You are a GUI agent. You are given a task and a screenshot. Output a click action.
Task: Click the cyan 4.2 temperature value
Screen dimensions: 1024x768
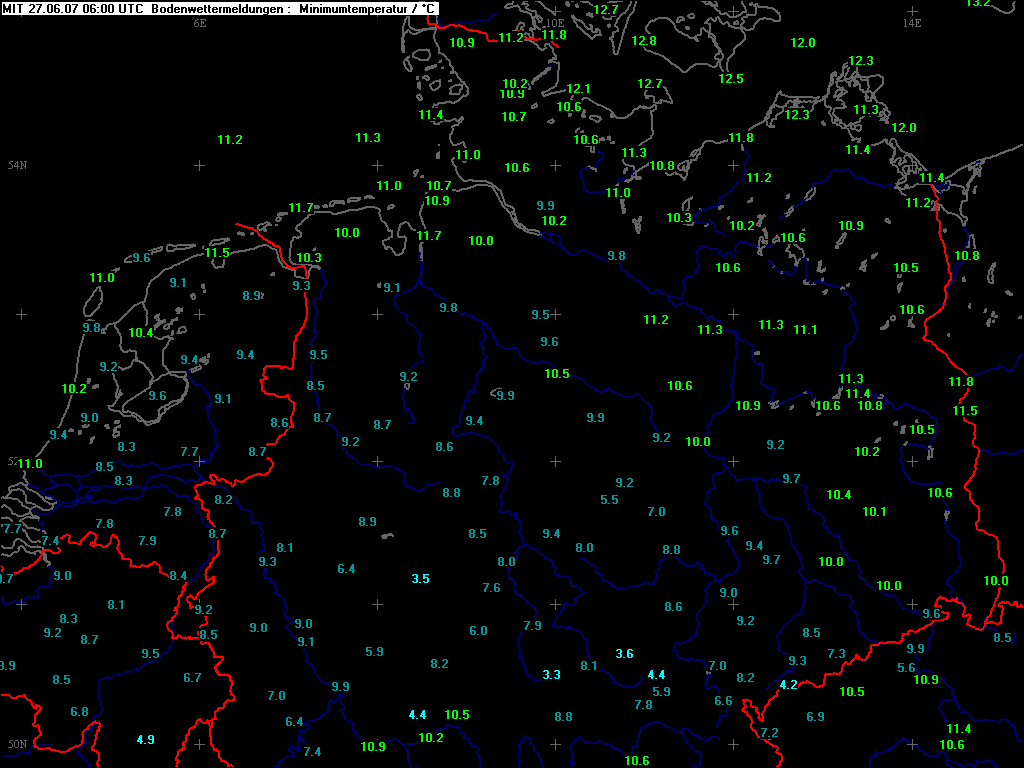click(x=788, y=685)
